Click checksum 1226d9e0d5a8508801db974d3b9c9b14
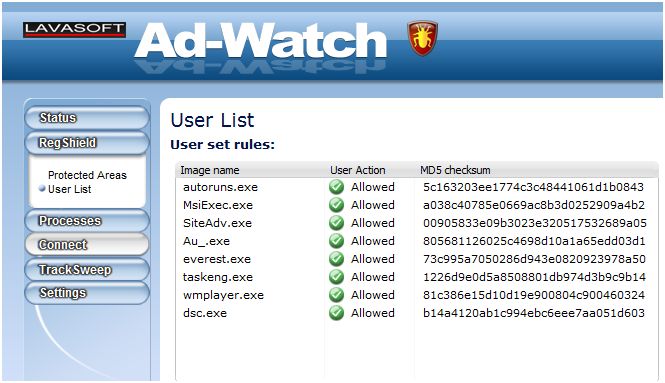 pos(534,277)
